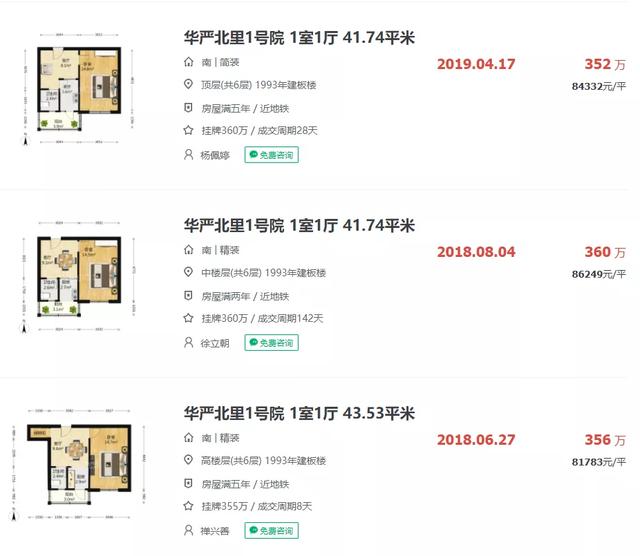Click house icon beside 南 | 简装
This screenshot has width=640, height=556.
188,62
